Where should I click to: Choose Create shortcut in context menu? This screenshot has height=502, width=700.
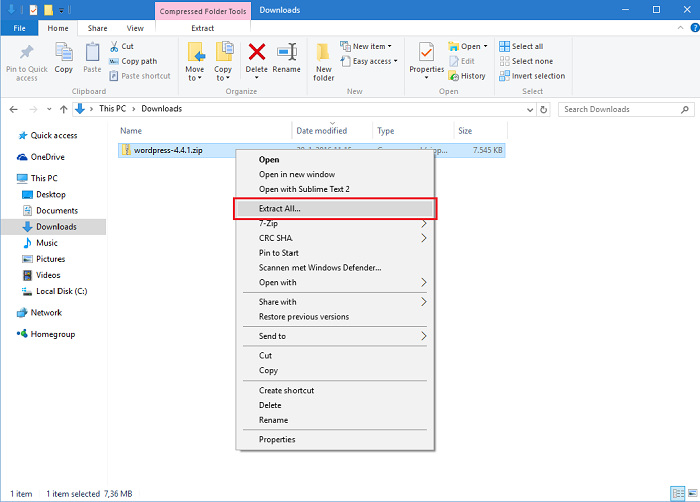click(335, 390)
